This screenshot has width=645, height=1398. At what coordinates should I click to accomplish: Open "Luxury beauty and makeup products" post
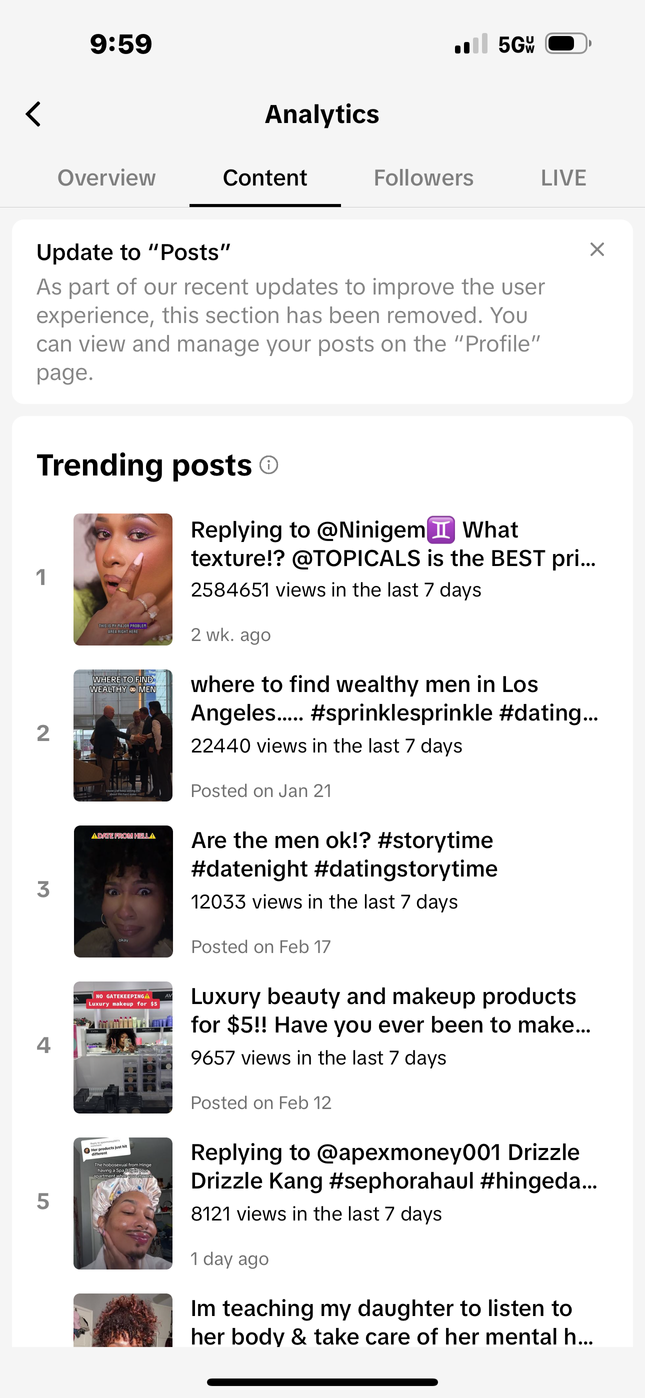(393, 1011)
